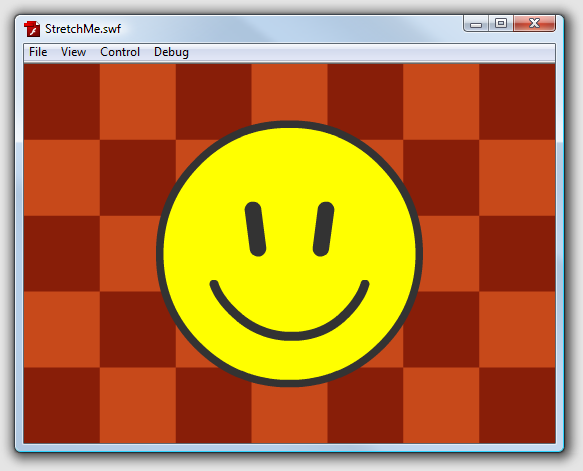Click the top-left dark red checker square
583x471 pixels.
tap(62, 101)
